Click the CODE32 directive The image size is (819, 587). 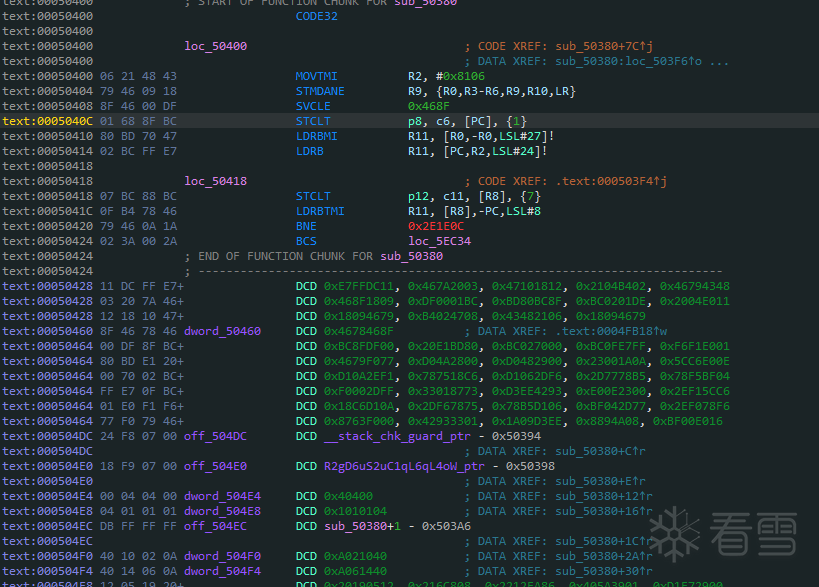point(317,16)
